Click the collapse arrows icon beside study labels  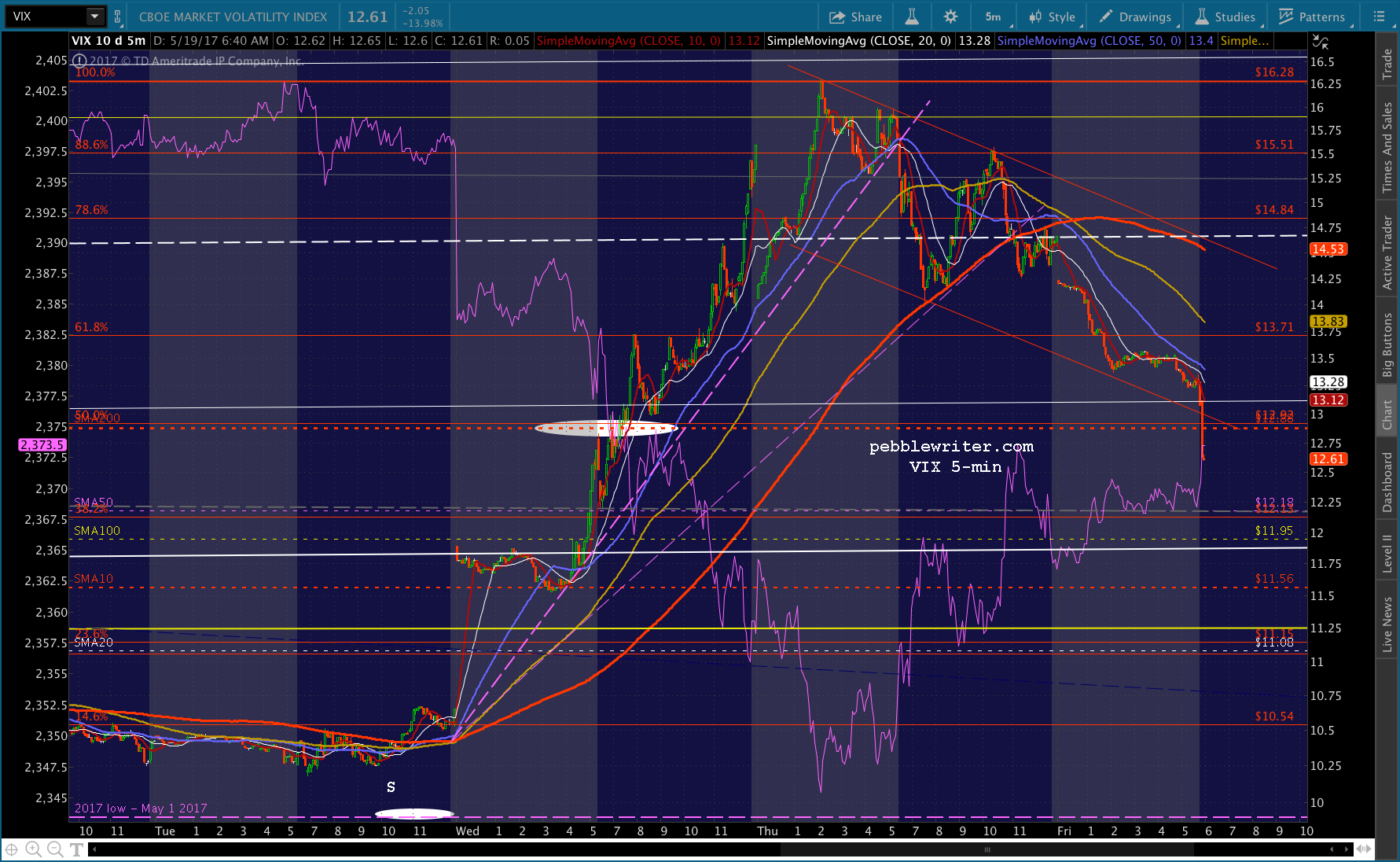point(1321,41)
